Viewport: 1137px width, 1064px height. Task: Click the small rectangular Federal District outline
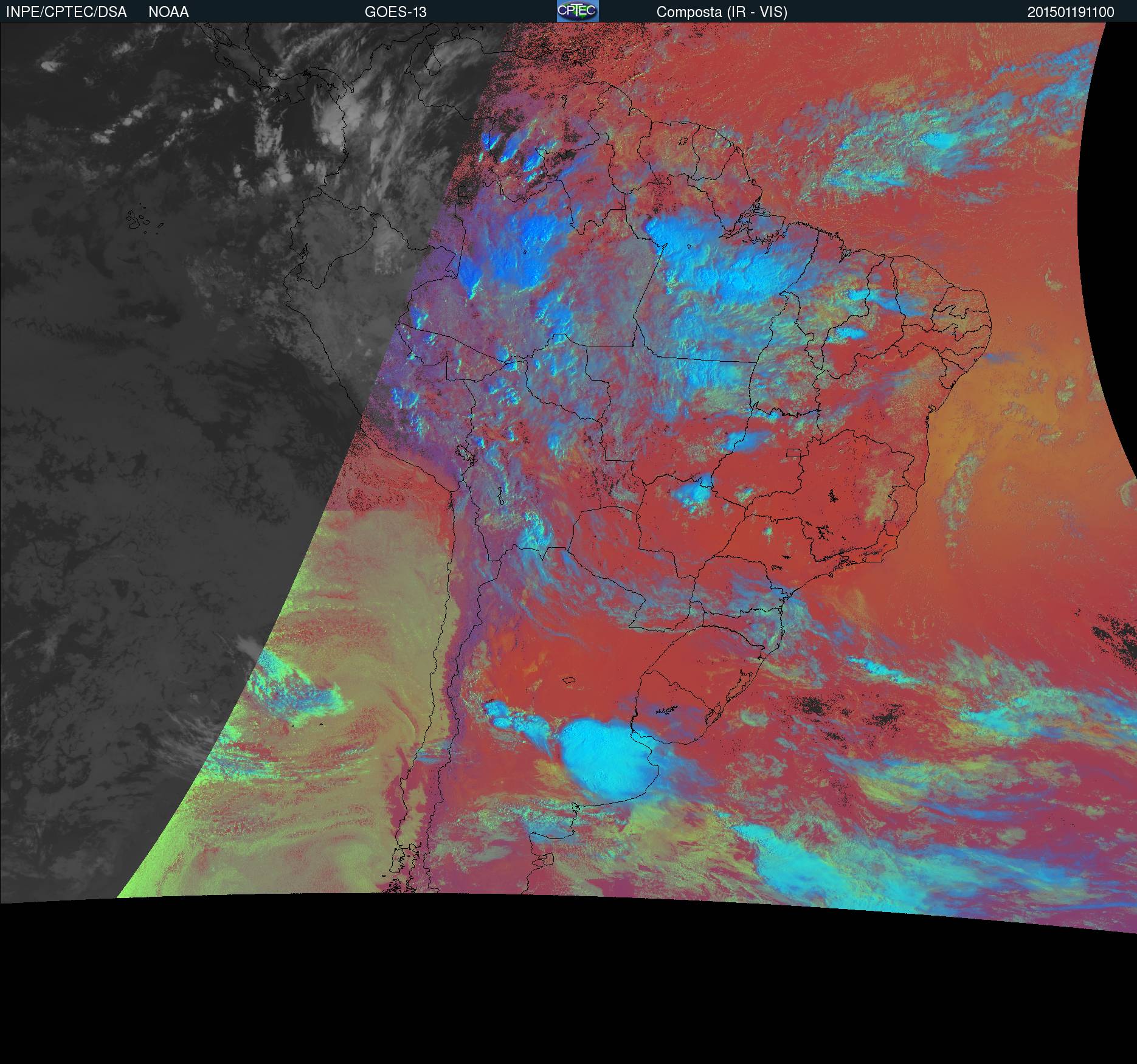point(794,452)
